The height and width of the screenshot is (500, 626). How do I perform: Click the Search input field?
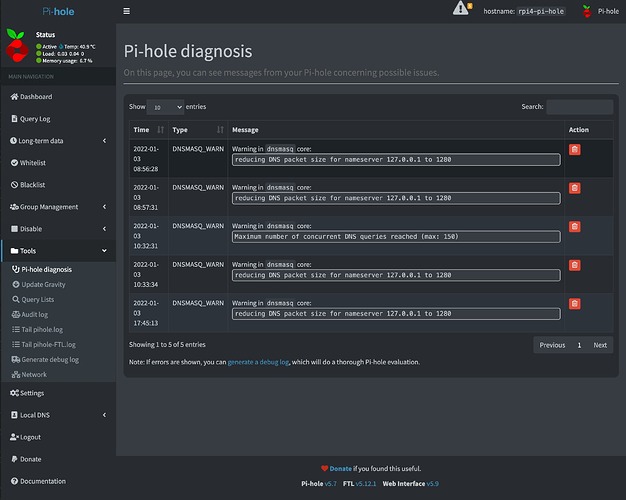[579, 107]
